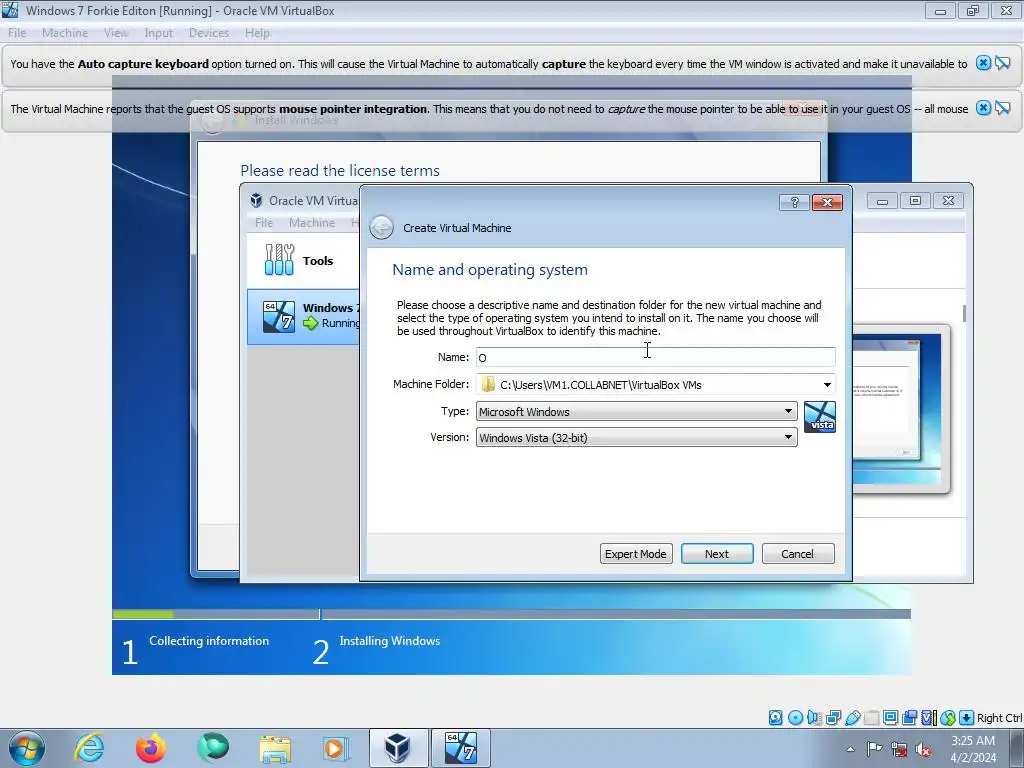Open the Version dropdown showing Windows Vista
Screen dimensions: 1024x768
637,438
